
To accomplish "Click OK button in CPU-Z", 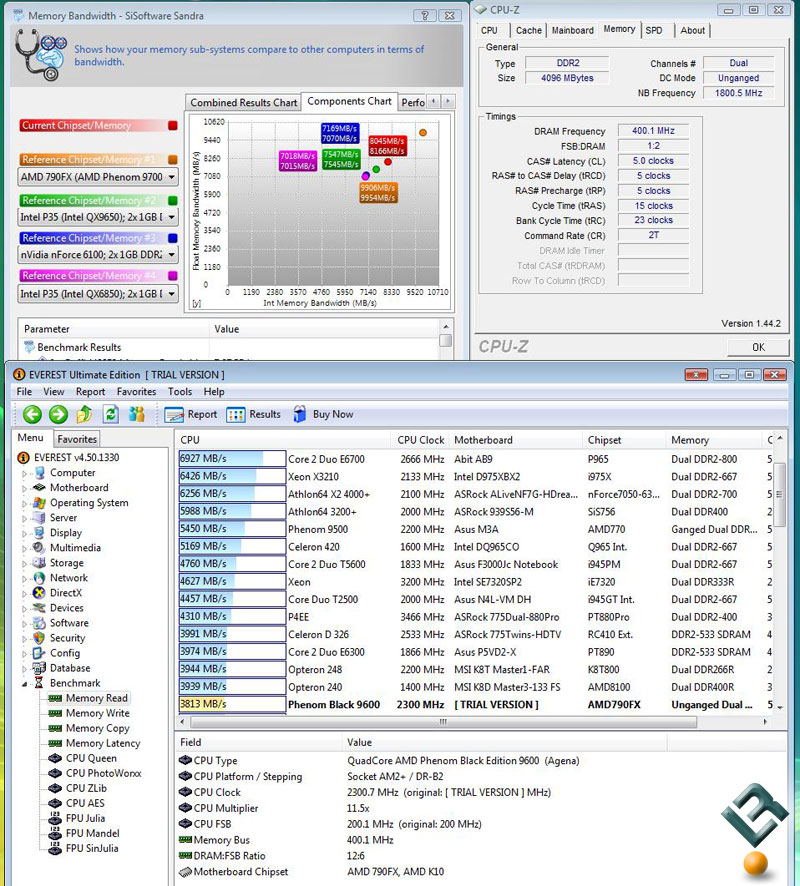I will (x=758, y=347).
